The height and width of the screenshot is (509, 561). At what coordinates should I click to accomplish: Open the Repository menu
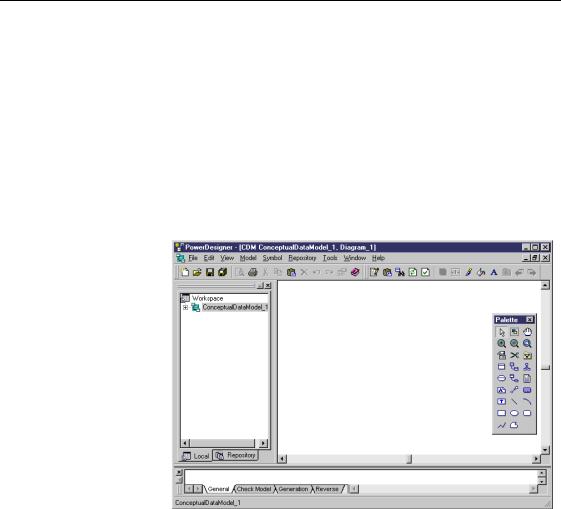302,258
